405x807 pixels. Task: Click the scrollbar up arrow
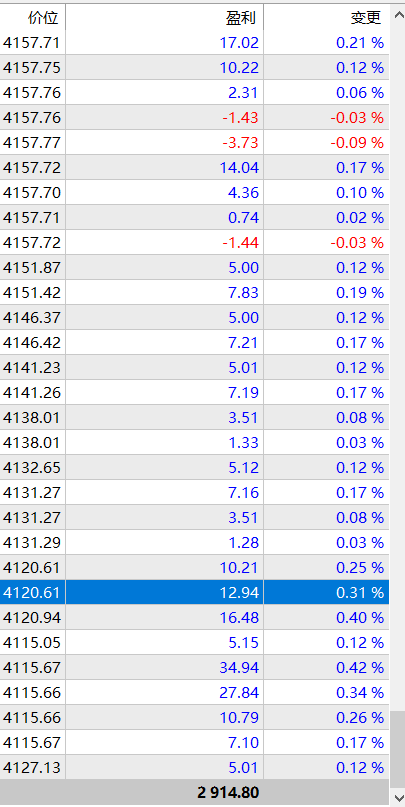[x=397, y=15]
